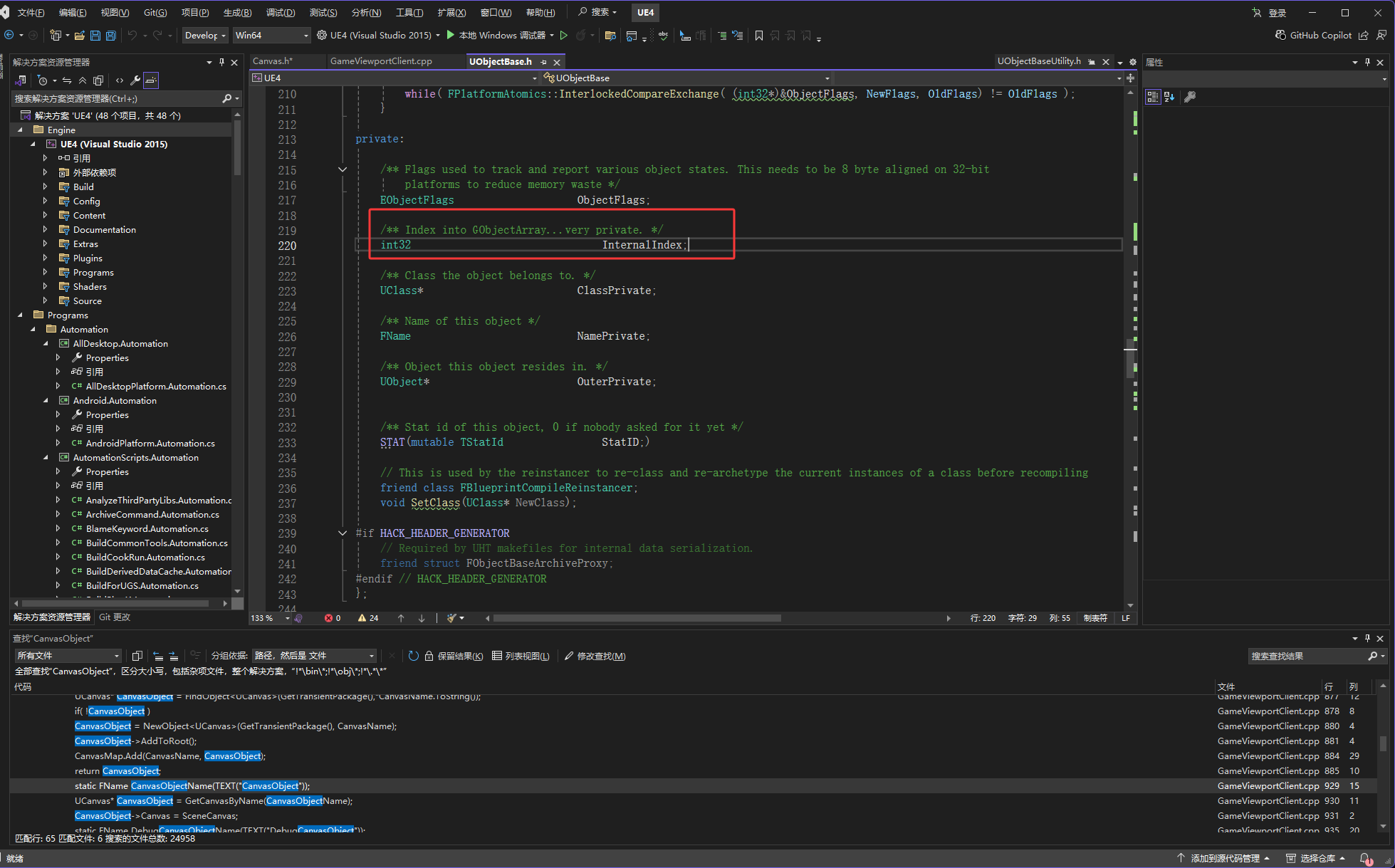
Task: Click the refresh find results icon
Action: [413, 656]
